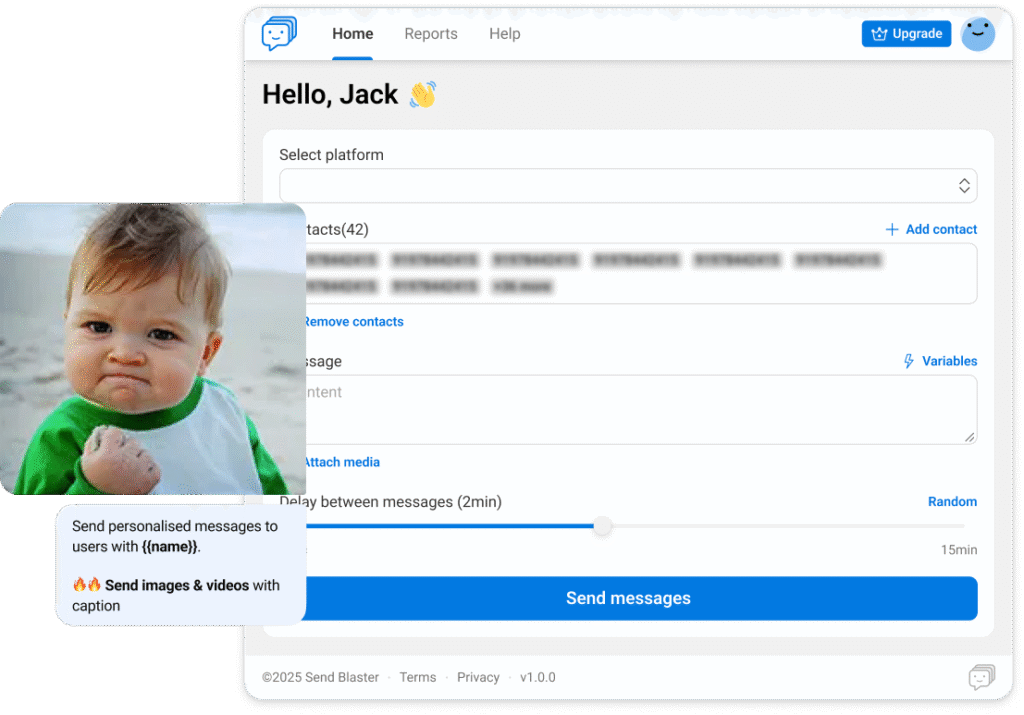Open the Privacy link in footer

click(478, 678)
